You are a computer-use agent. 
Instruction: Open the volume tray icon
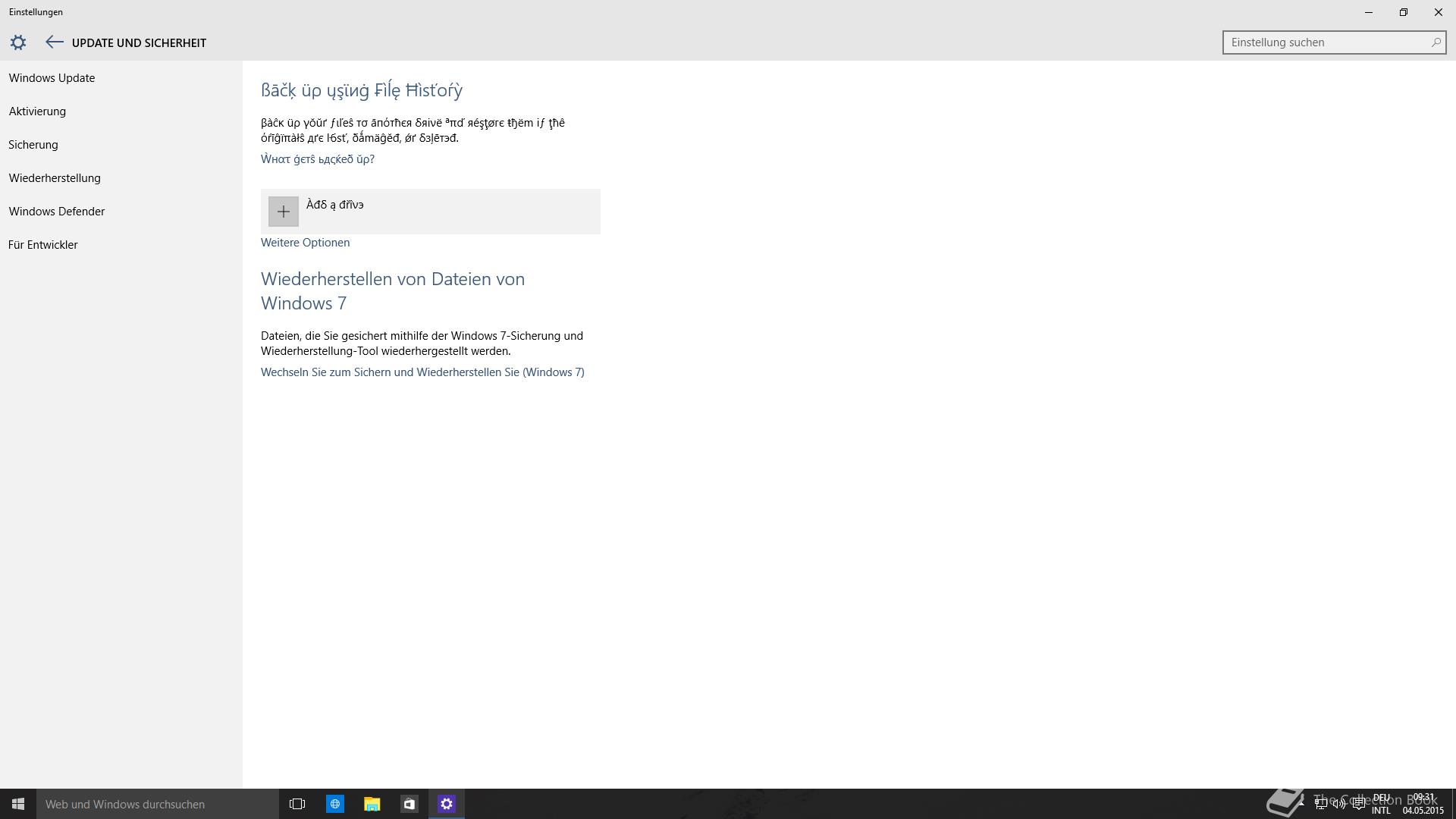pyautogui.click(x=1339, y=804)
